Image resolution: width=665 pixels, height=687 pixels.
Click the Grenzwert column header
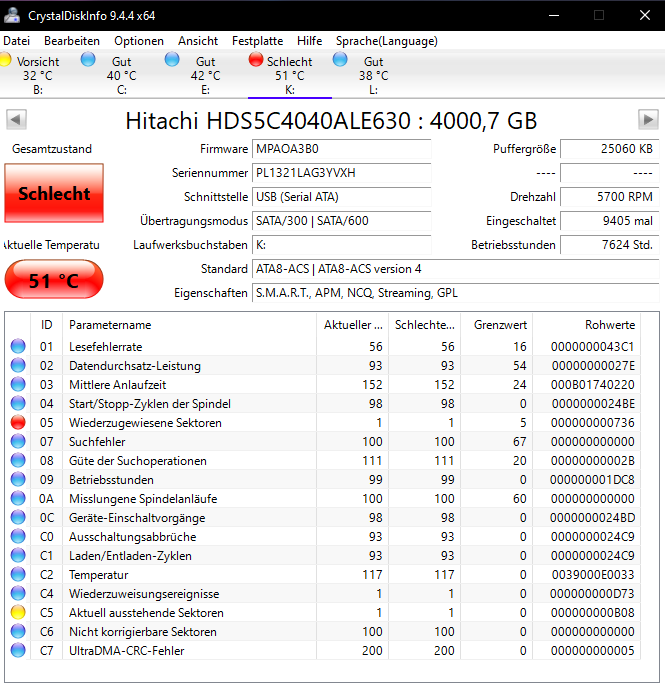496,325
